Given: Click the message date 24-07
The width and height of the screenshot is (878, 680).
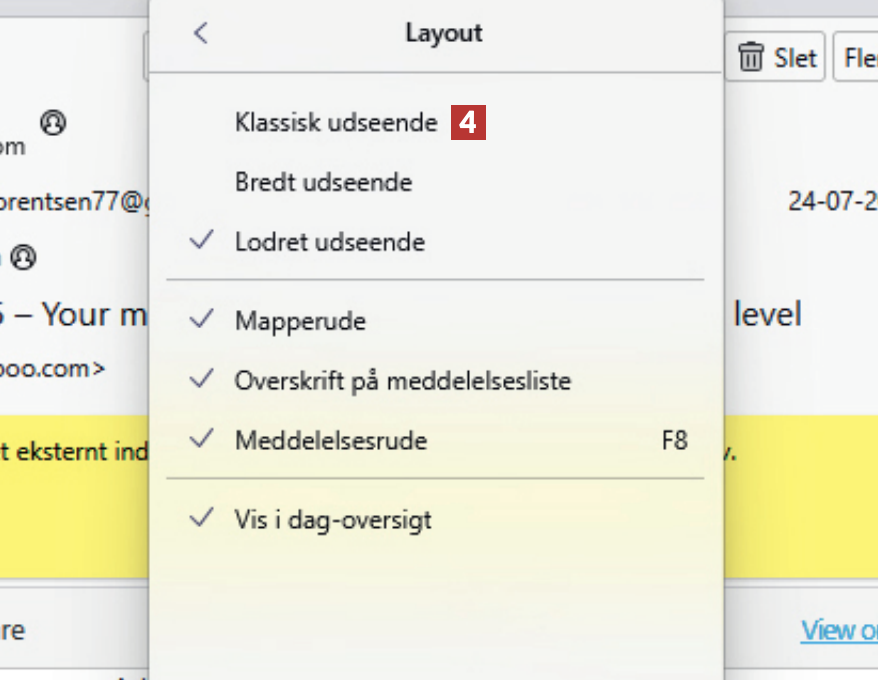Looking at the screenshot, I should [832, 201].
